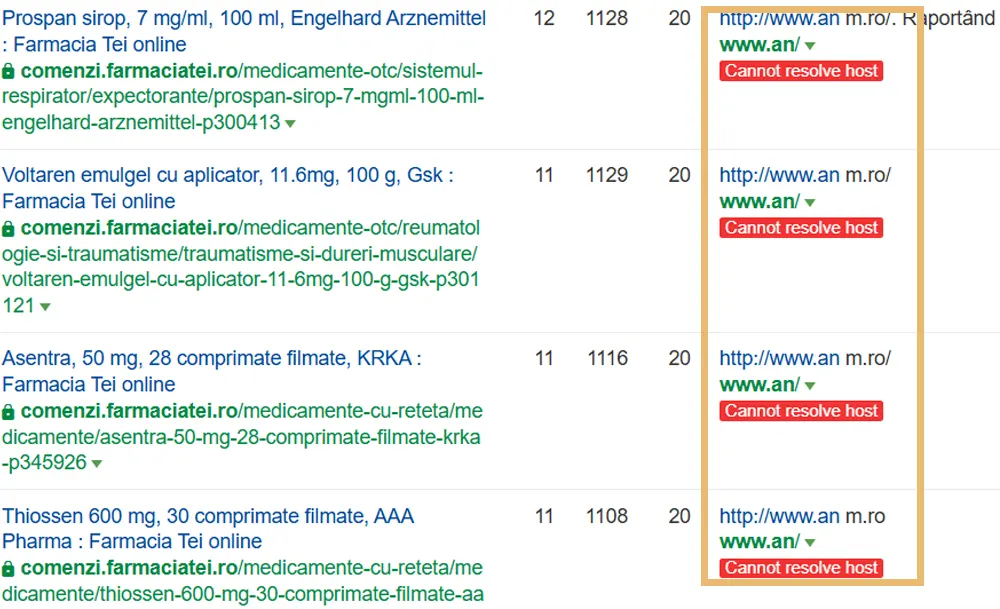Click the Cannot resolve host badge in Voltaren row
The image size is (1000, 609).
click(x=801, y=228)
